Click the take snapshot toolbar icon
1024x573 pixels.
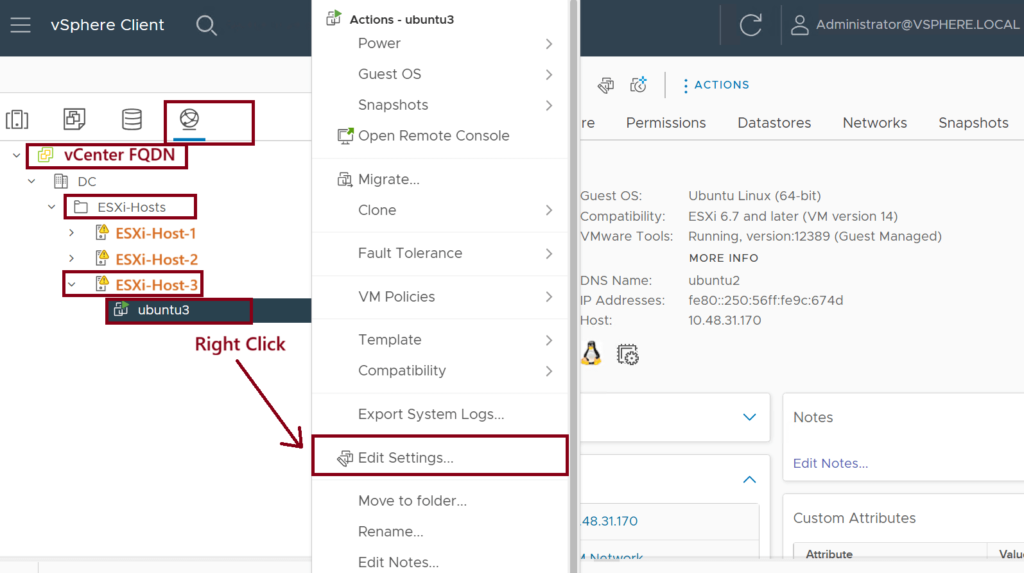[x=638, y=85]
